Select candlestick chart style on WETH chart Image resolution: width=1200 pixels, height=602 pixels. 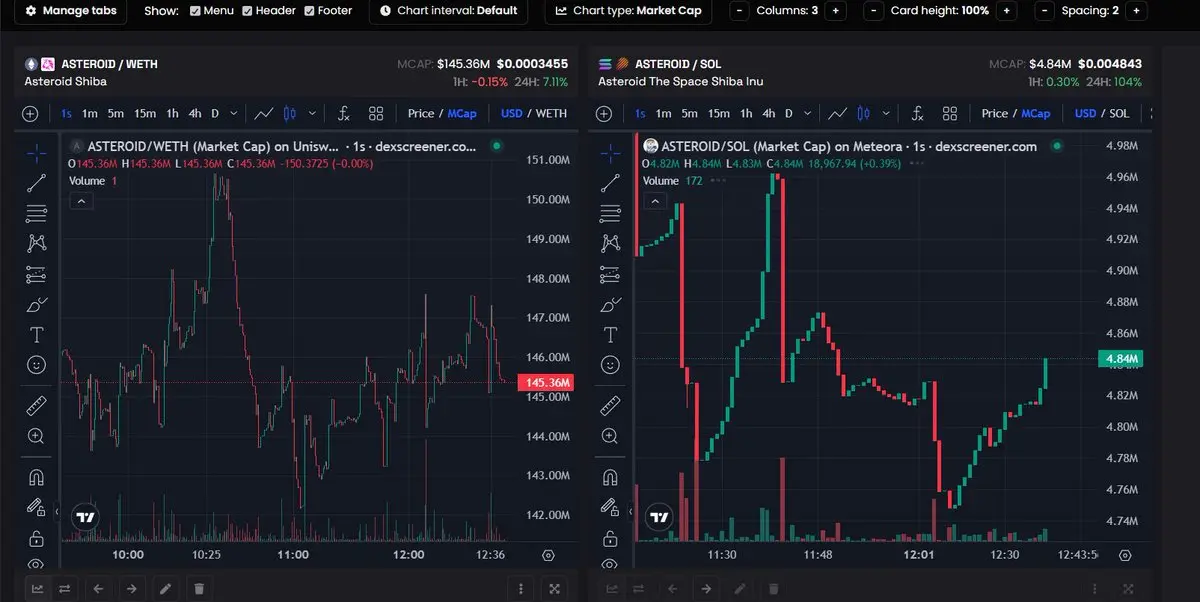(291, 114)
